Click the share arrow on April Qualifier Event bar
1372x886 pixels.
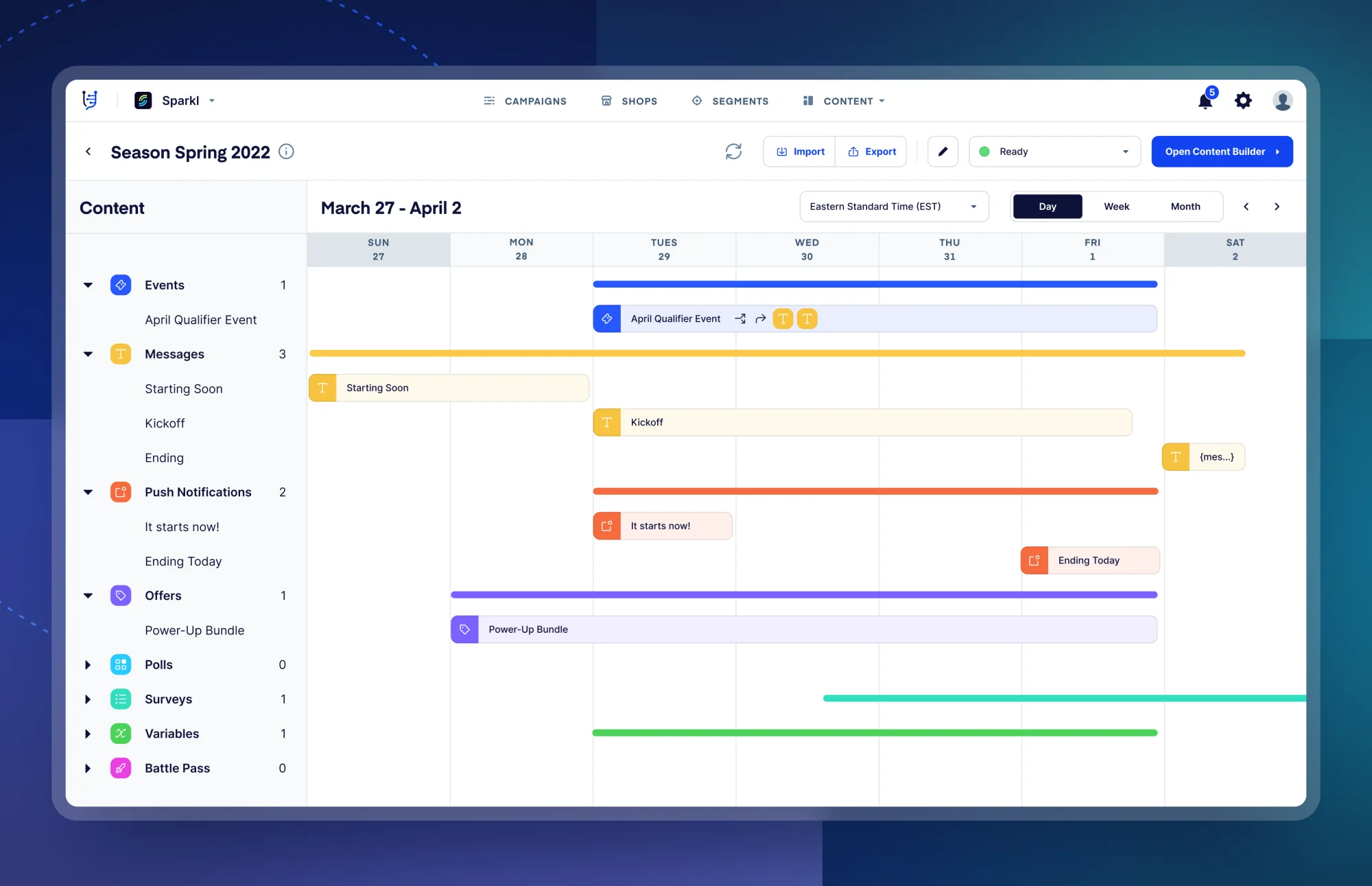tap(760, 318)
